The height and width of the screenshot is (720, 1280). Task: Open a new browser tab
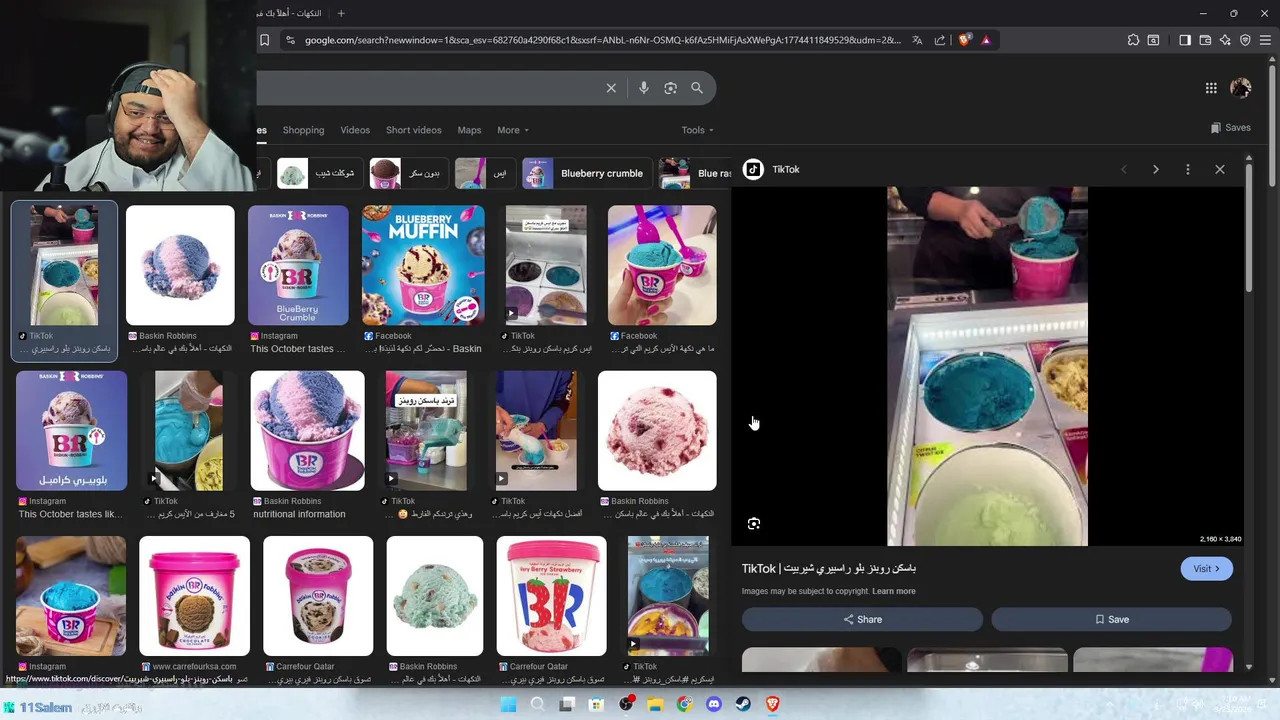coord(341,13)
